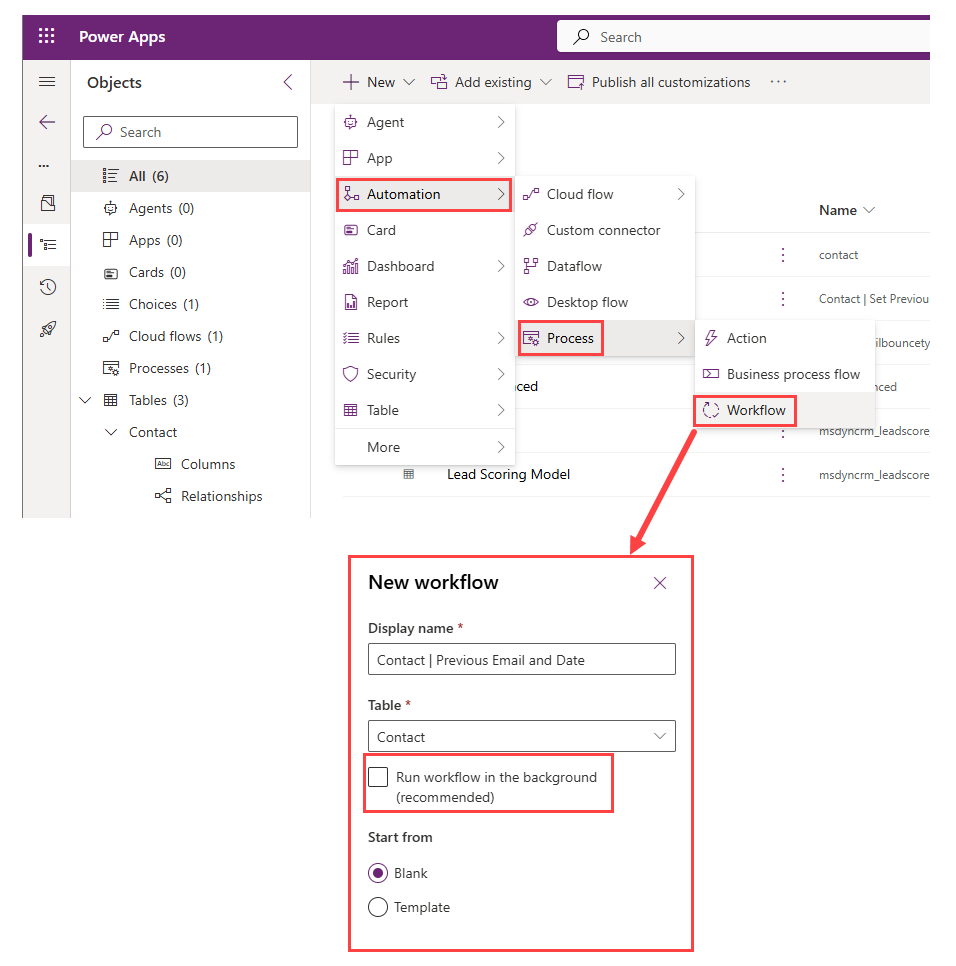The image size is (956, 966).
Task: Open Lead Scoring Model row
Action: coord(508,474)
